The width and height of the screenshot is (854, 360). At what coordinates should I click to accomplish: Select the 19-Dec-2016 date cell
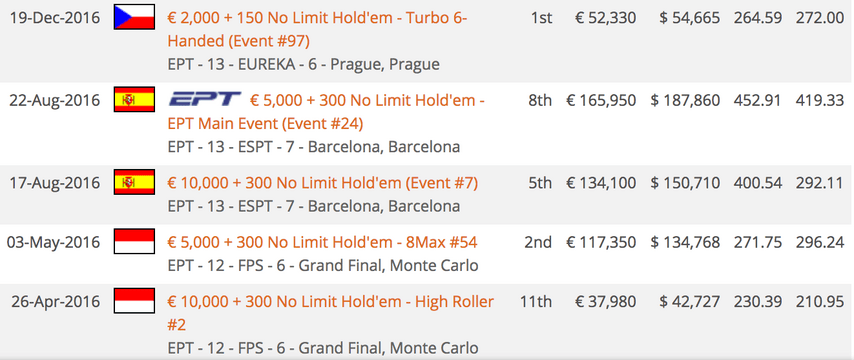tap(55, 18)
